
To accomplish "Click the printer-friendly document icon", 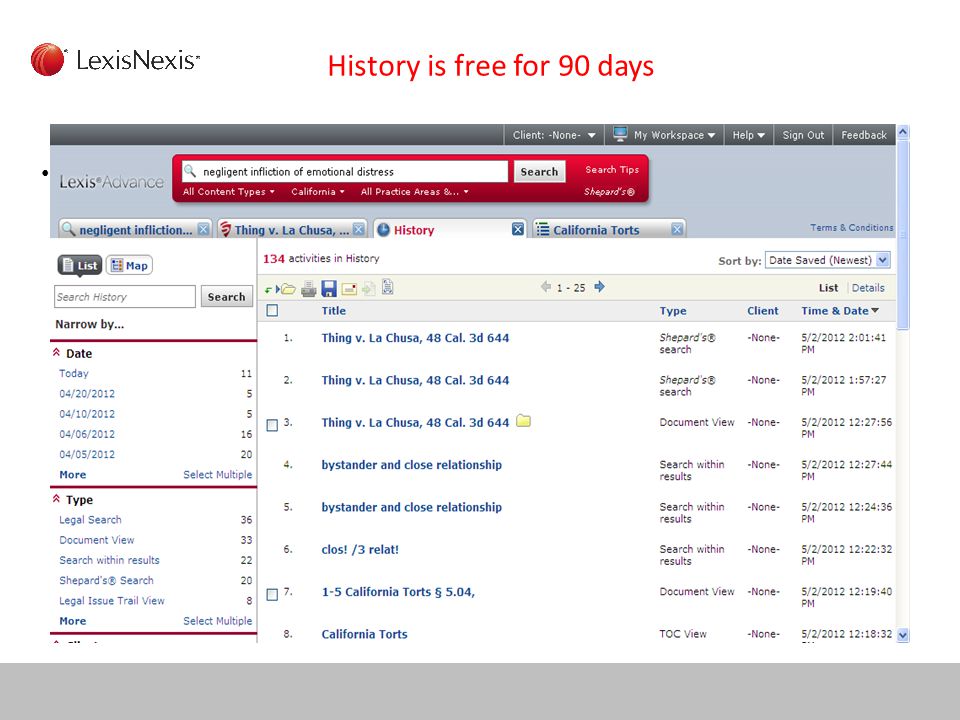I will click(x=388, y=287).
